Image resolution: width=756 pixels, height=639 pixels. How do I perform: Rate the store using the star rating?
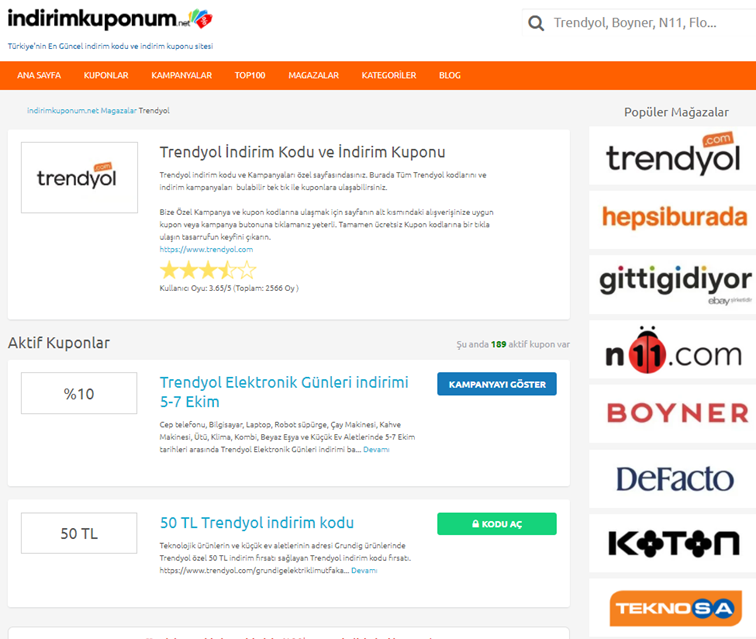coord(208,270)
